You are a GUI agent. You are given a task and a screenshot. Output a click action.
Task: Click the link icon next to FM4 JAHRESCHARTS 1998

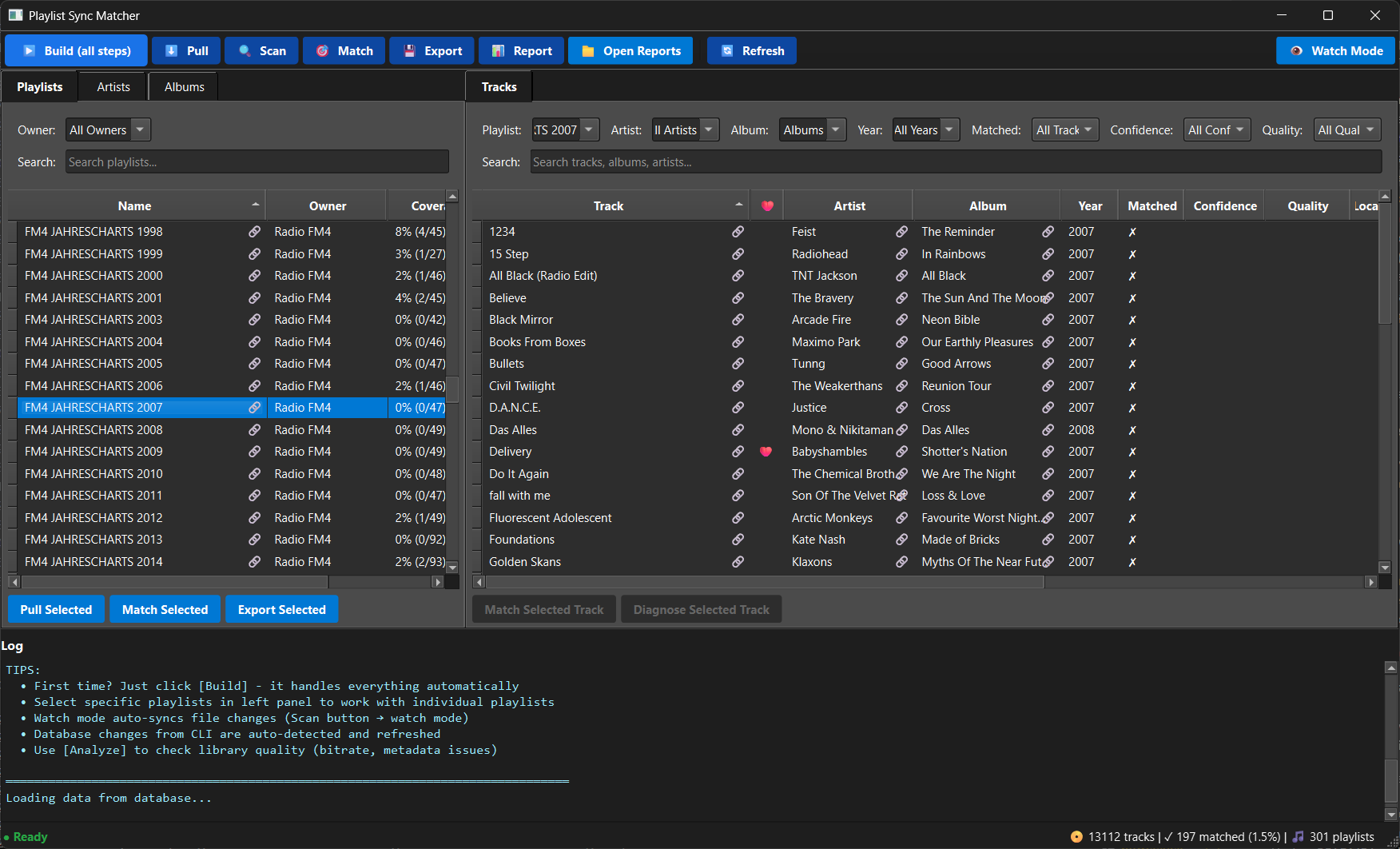click(254, 232)
